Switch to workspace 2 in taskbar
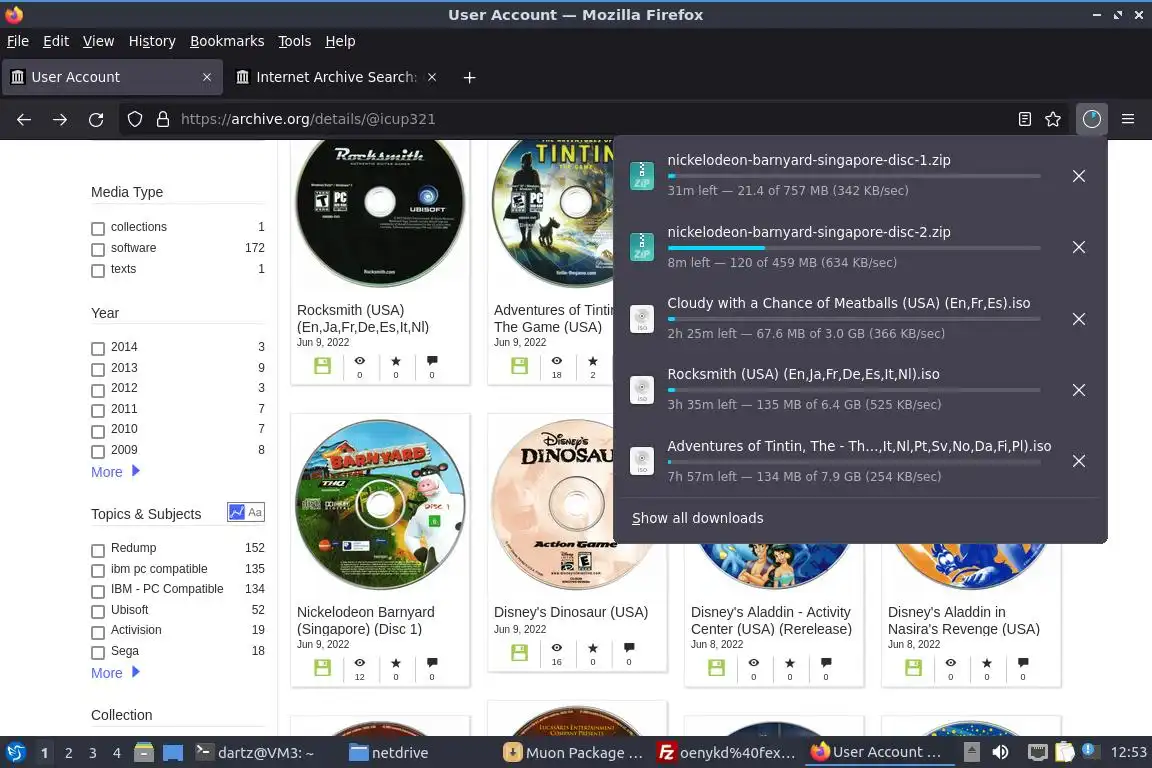Image resolution: width=1152 pixels, height=768 pixels. (68, 753)
